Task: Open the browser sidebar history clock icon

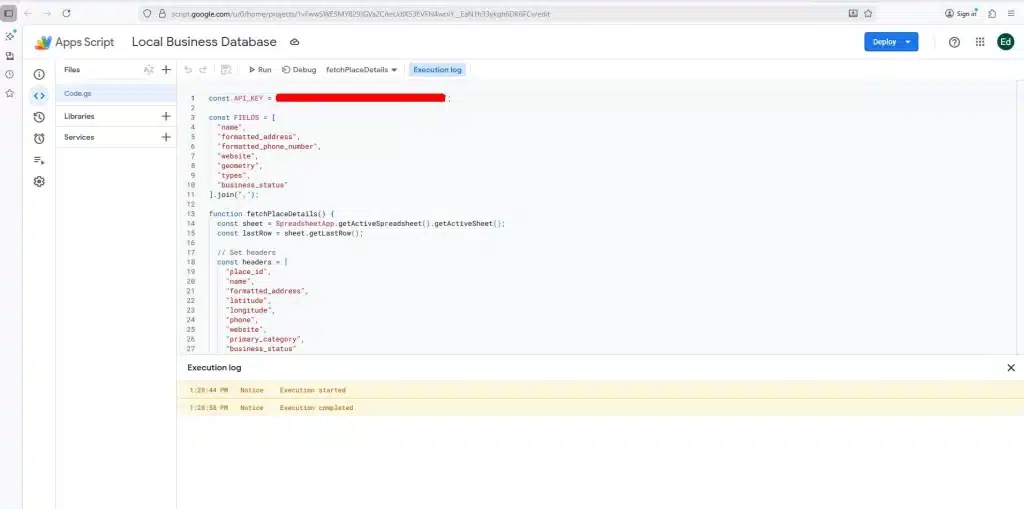Action: tap(9, 74)
